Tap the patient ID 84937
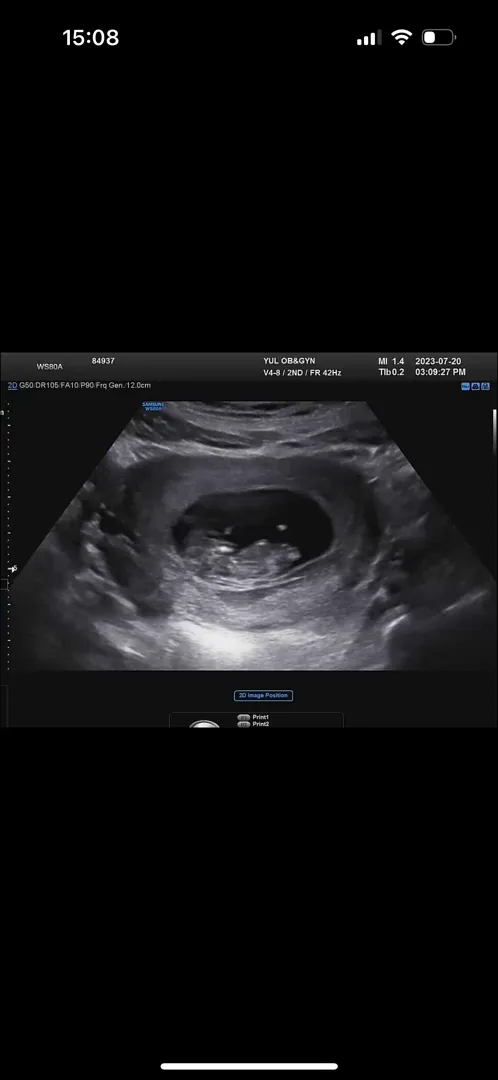Screen dimensions: 498x1080 (x=103, y=361)
